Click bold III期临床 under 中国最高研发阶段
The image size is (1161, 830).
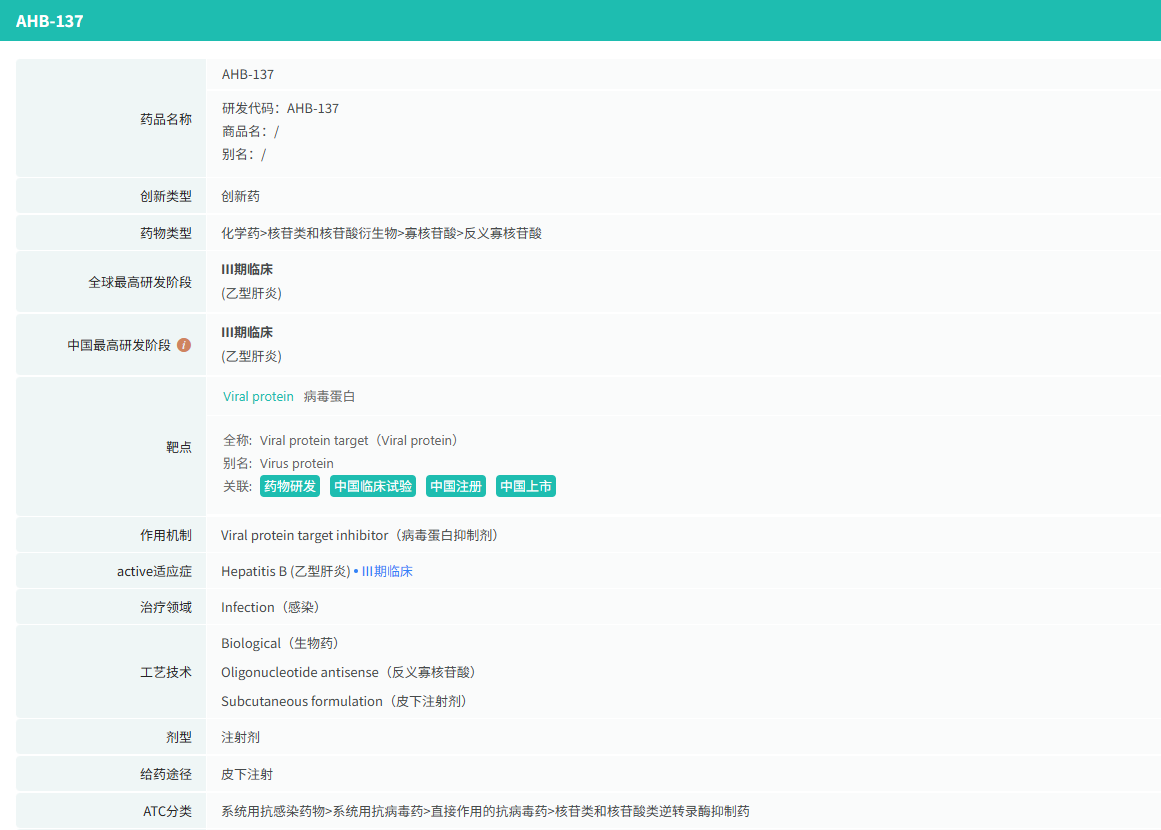(247, 333)
